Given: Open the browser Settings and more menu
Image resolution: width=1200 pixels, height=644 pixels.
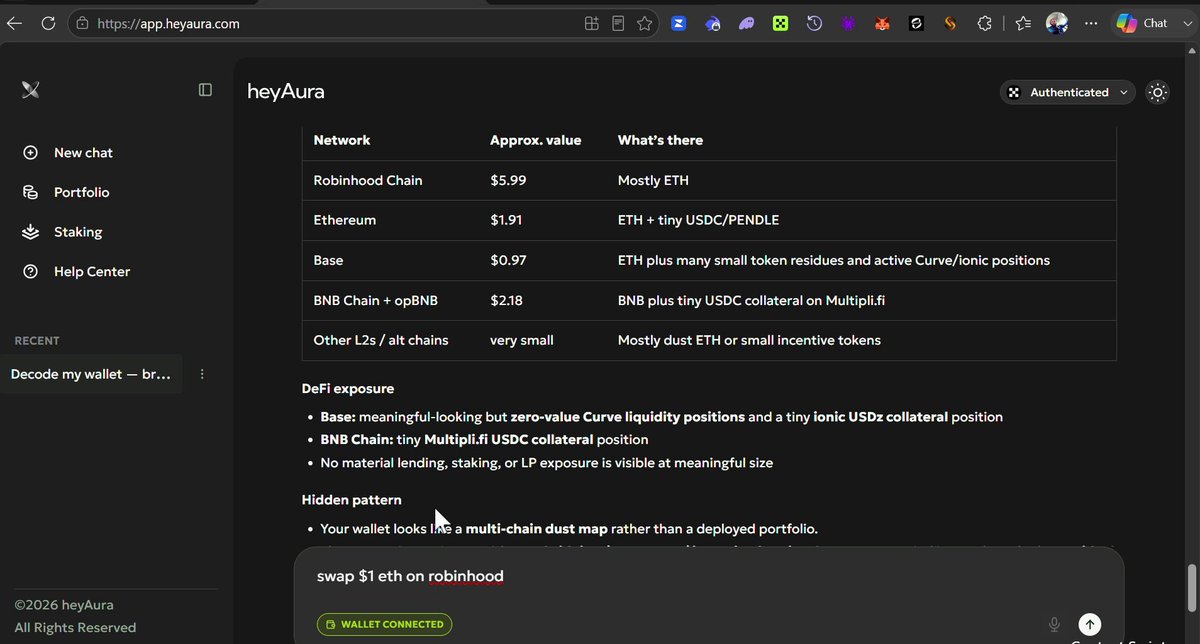Looking at the screenshot, I should (1091, 23).
